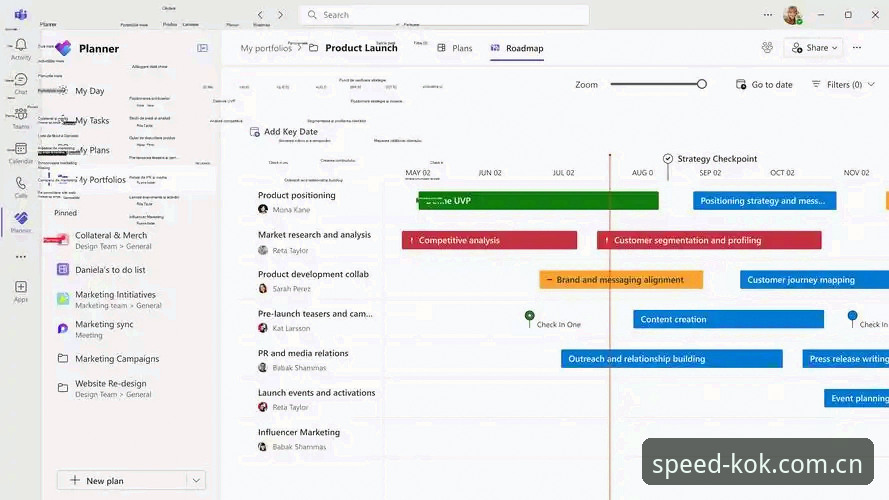
Task: Collapse the Planner navigation pane icon
Action: (x=202, y=48)
